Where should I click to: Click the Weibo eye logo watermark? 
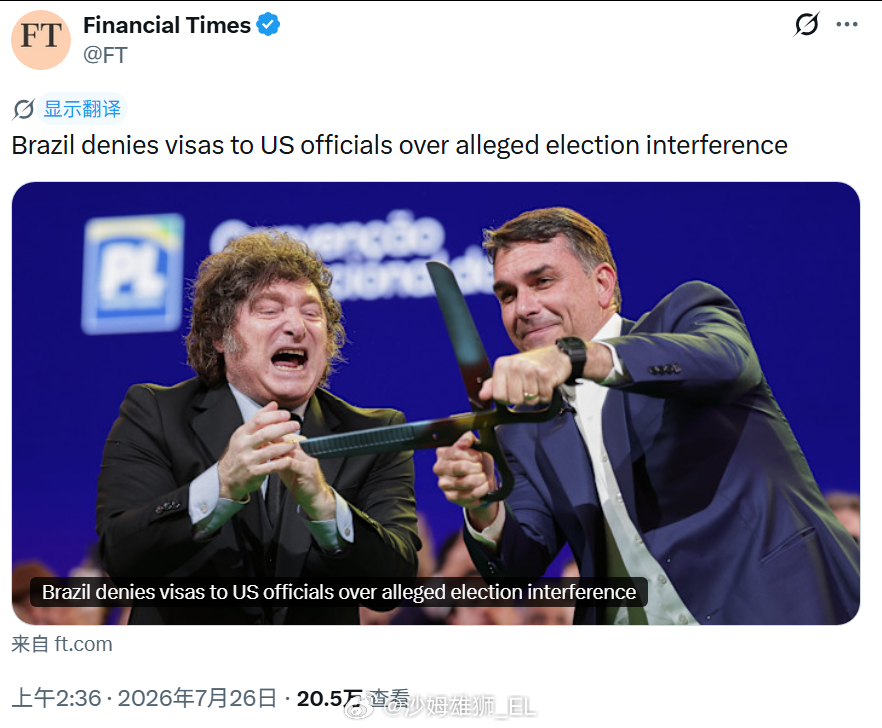coord(358,708)
